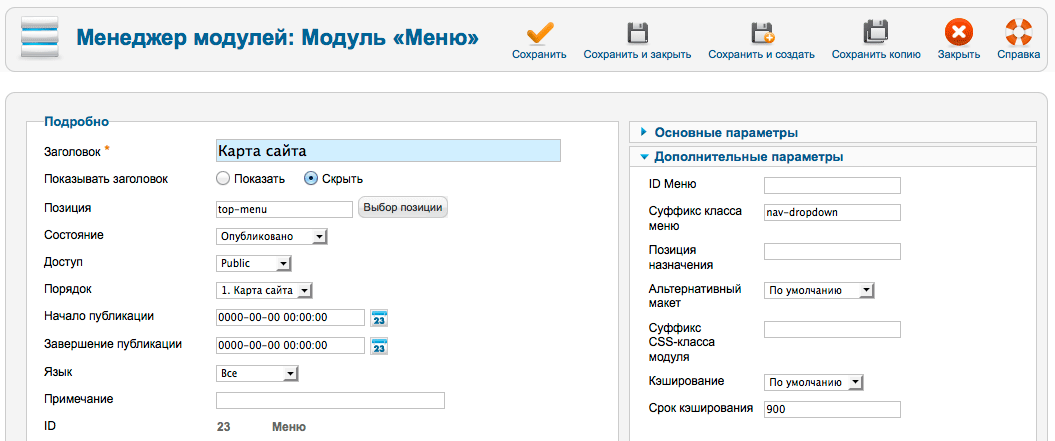Click the Сохранить и закрыть floppy icon
Screen dimensions: 1055x441
[637, 33]
